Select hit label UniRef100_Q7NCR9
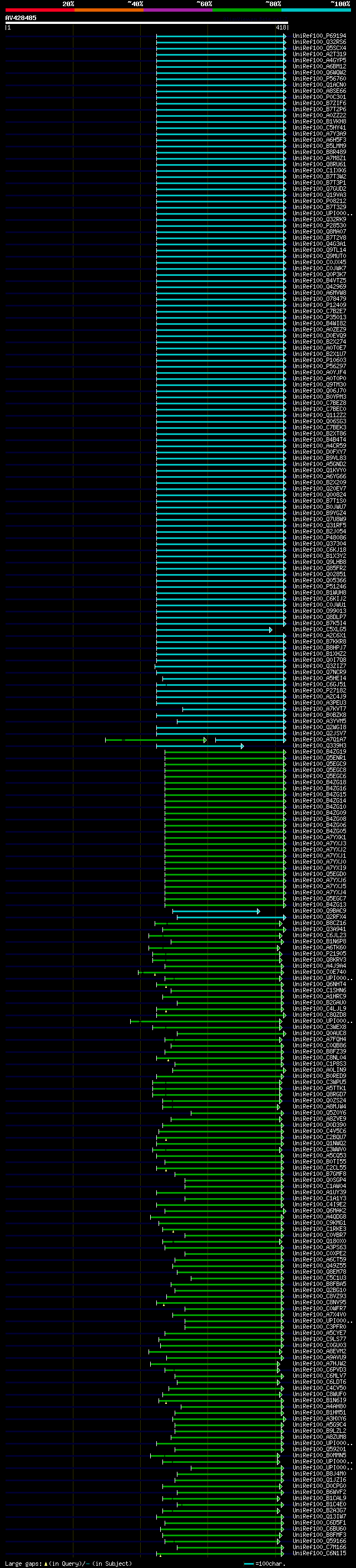Viewport: 356px width, 1568px height. click(x=319, y=672)
